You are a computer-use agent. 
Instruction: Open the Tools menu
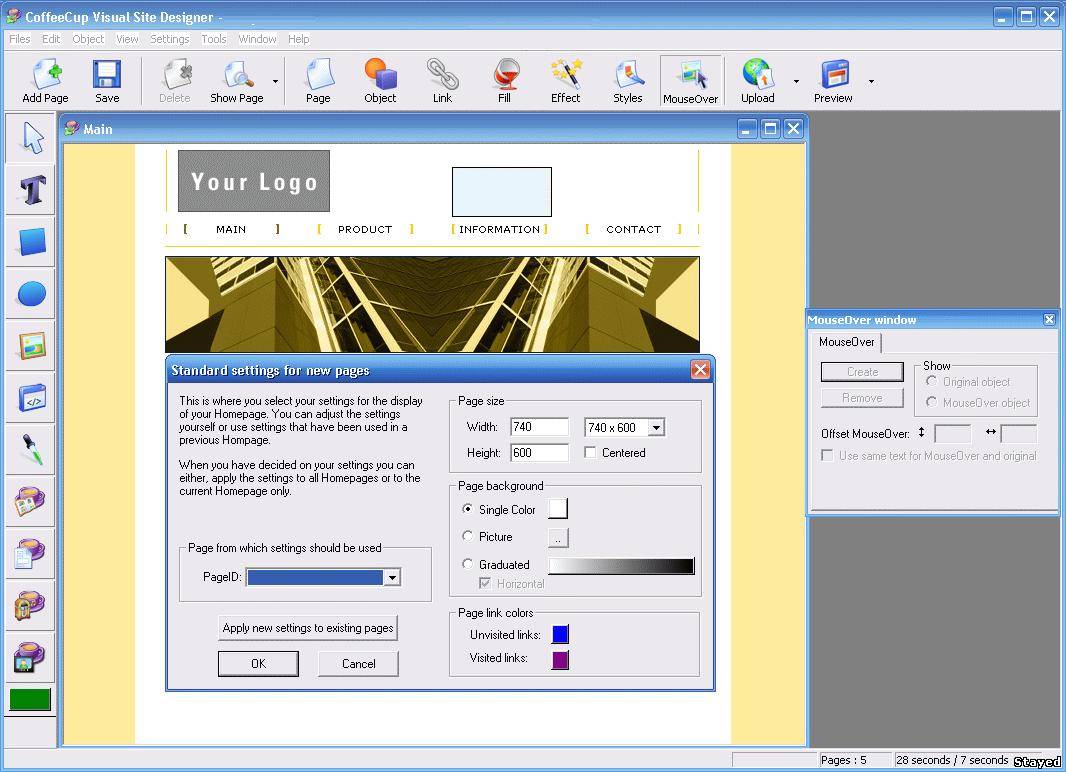click(x=213, y=39)
